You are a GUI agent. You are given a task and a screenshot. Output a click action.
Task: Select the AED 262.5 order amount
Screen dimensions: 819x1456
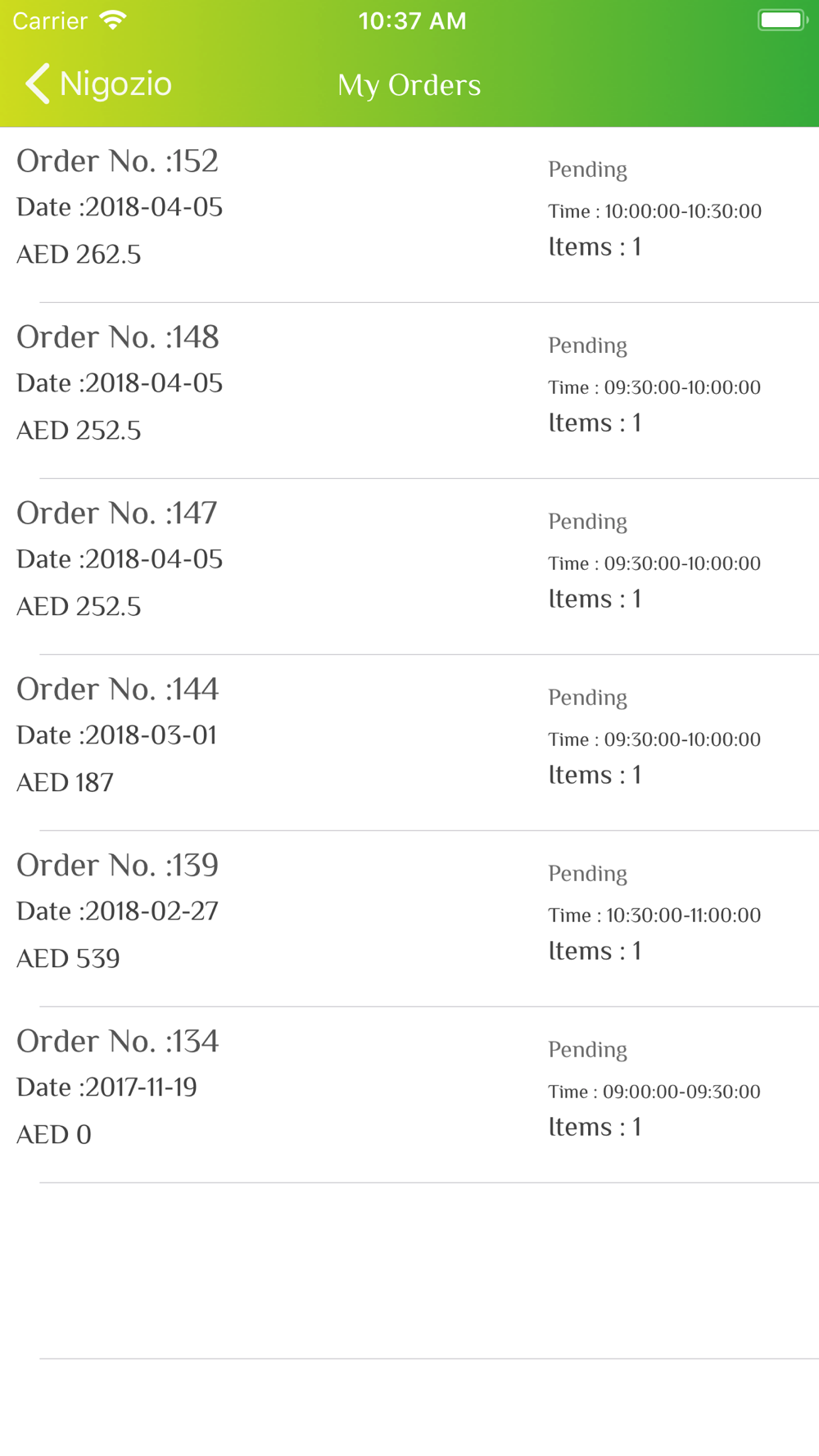(x=79, y=255)
